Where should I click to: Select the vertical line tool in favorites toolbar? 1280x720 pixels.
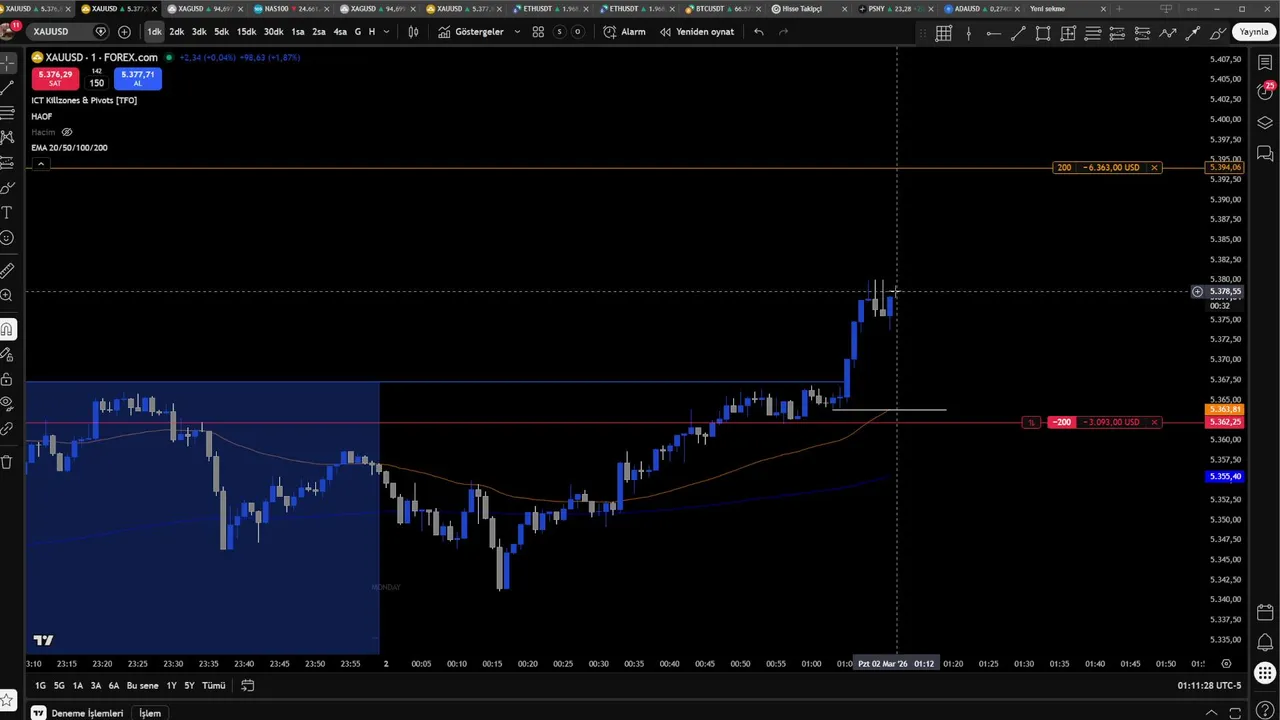968,33
